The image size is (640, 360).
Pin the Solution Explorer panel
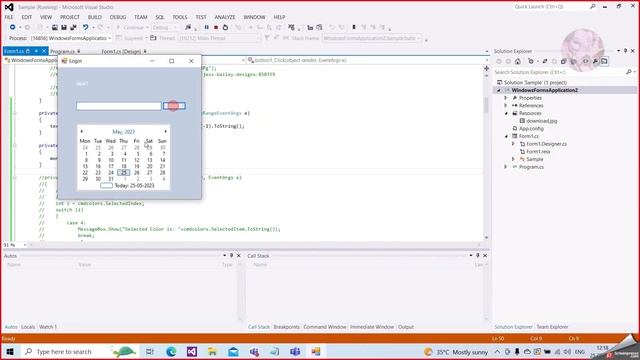click(625, 51)
